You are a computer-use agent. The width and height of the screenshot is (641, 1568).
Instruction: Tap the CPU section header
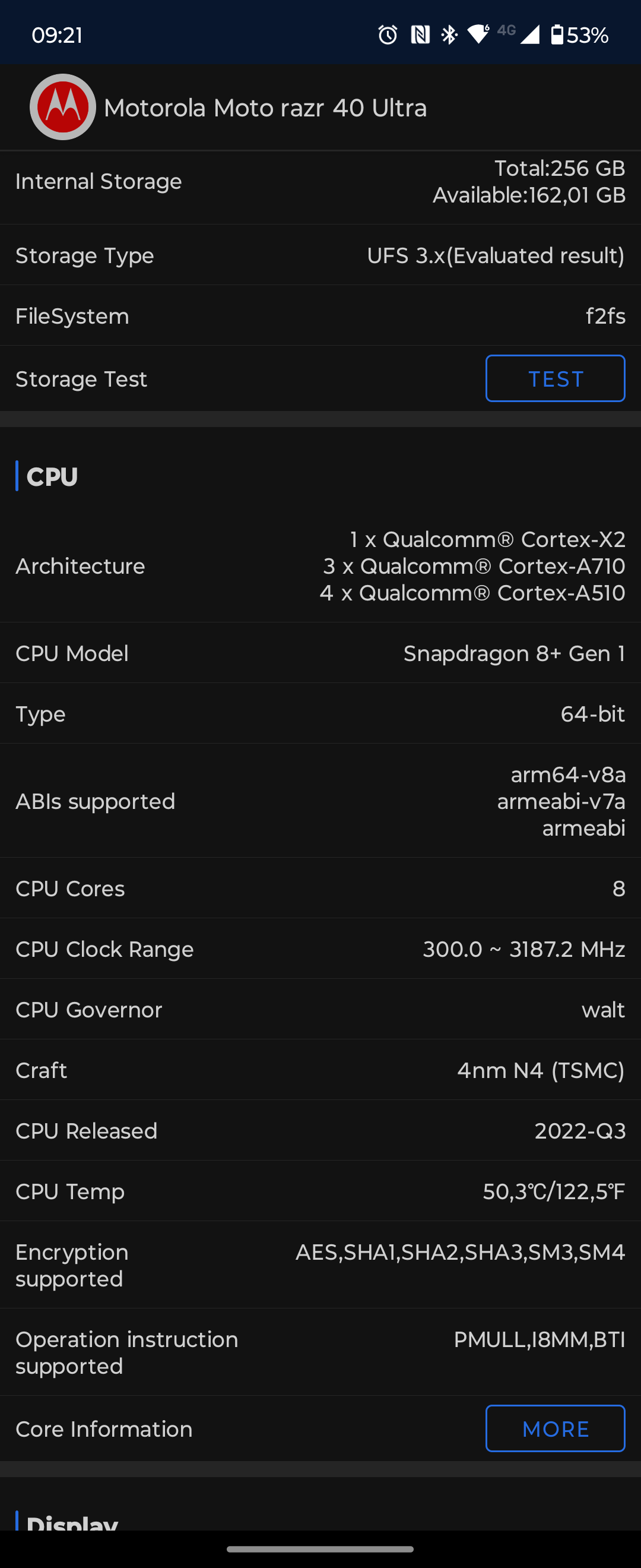[52, 476]
